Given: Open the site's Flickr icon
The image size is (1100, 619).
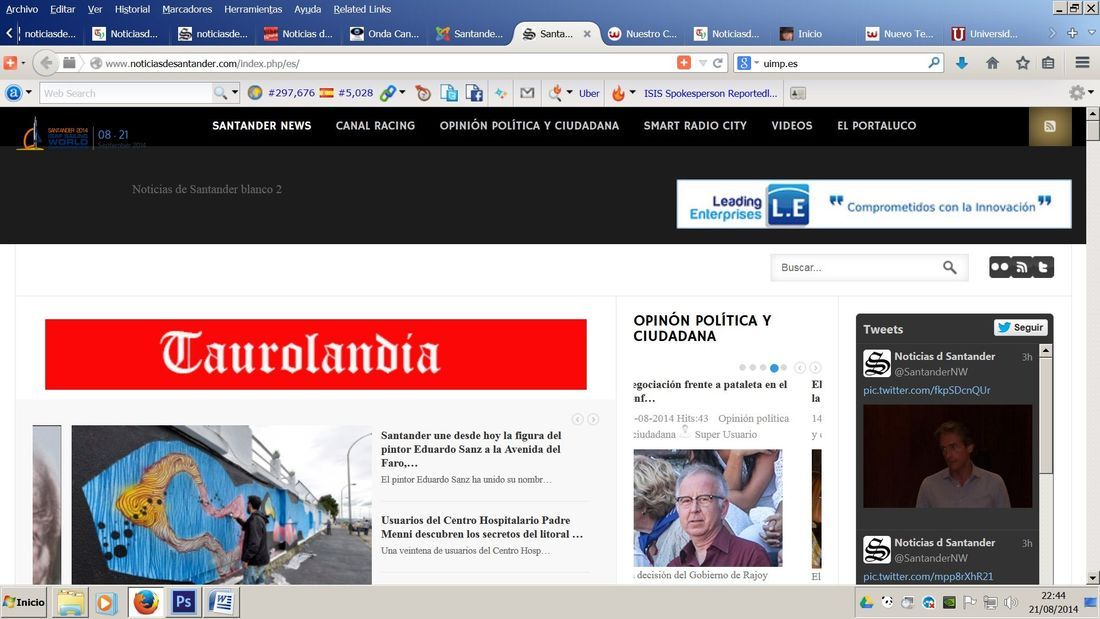Looking at the screenshot, I should tap(1000, 267).
